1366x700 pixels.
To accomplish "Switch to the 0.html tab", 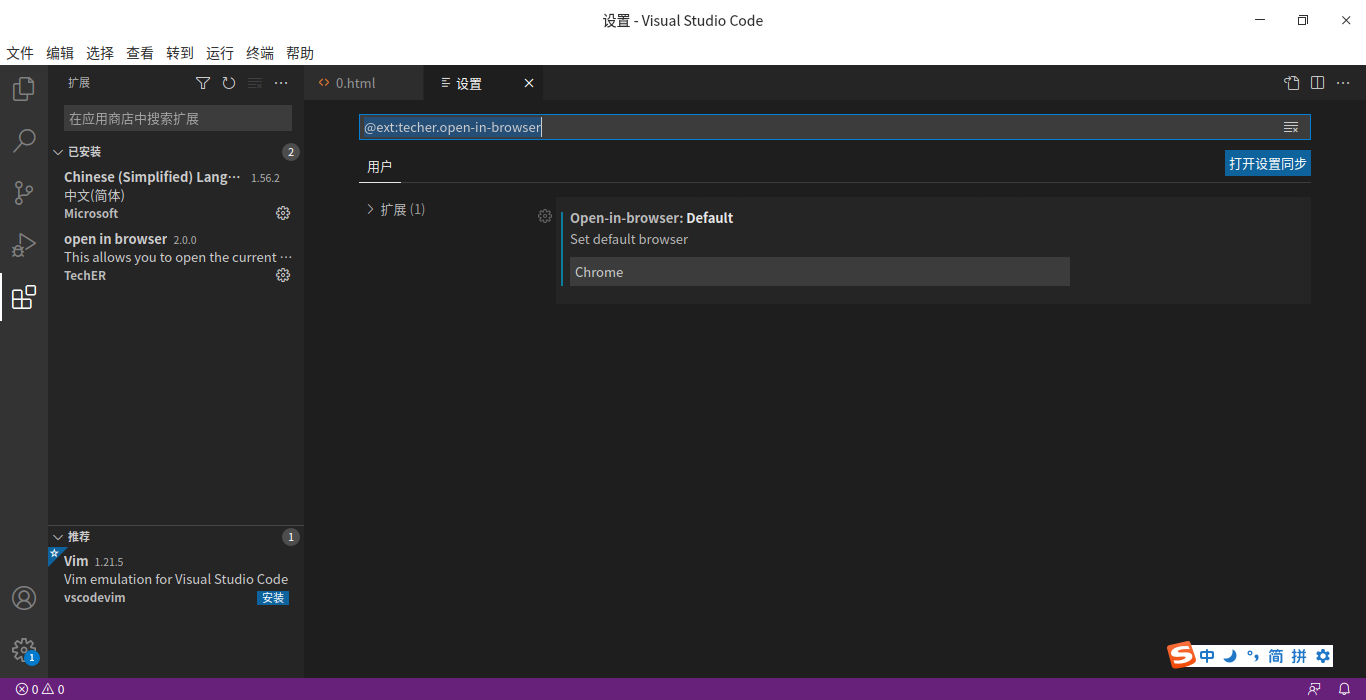I will click(364, 83).
